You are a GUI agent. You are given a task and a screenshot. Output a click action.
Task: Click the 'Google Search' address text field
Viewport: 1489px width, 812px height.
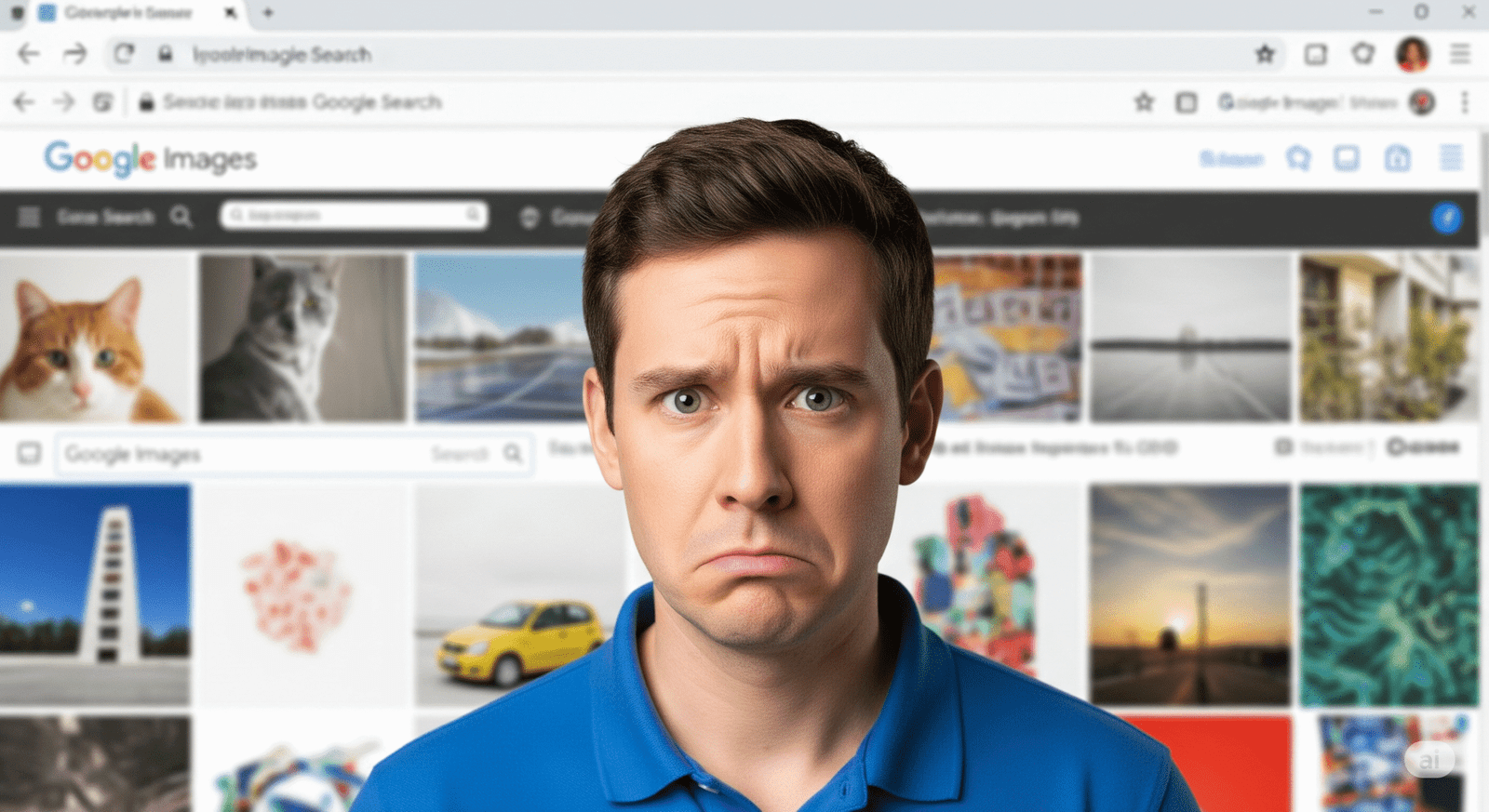pos(302,102)
